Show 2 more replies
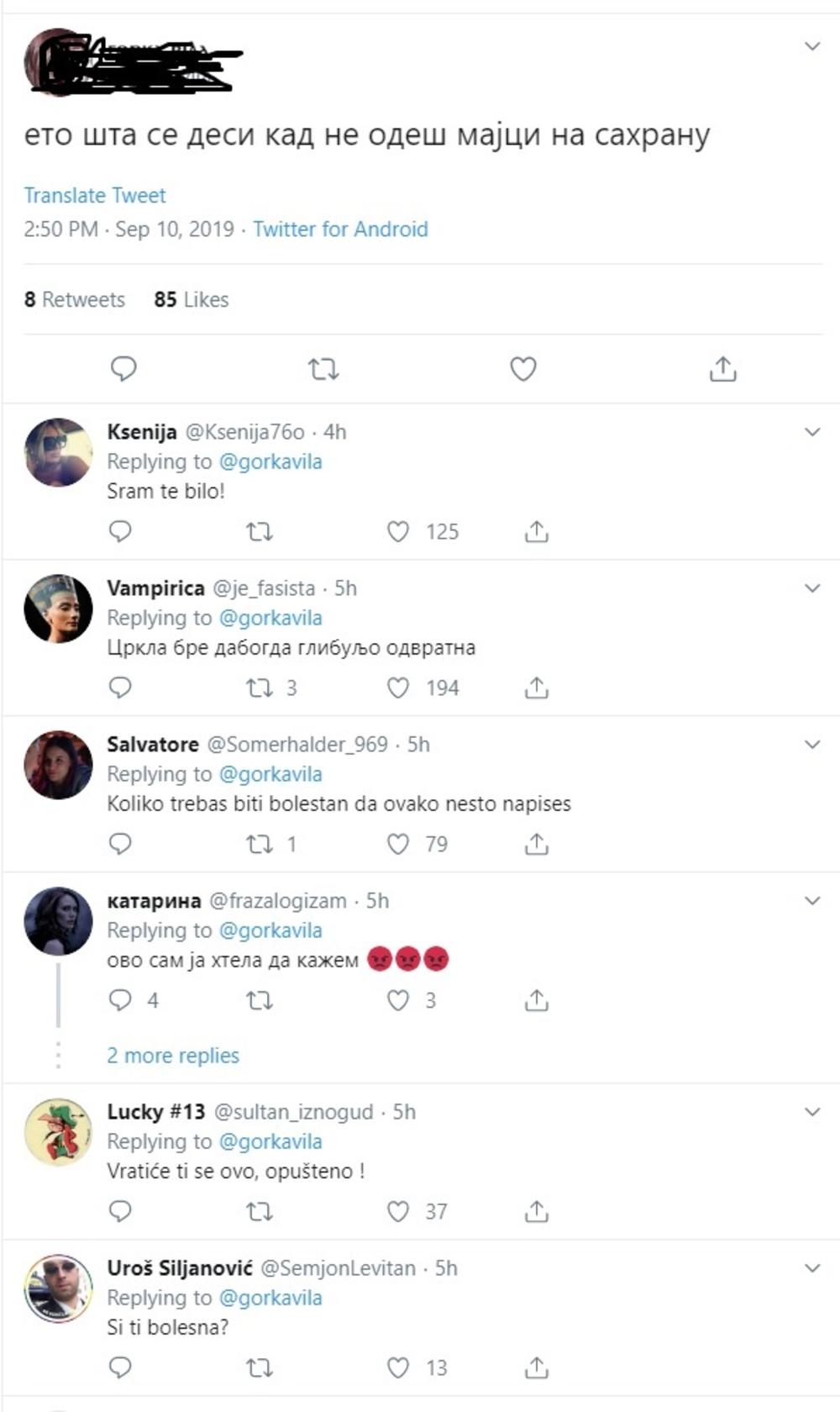 click(x=173, y=1055)
